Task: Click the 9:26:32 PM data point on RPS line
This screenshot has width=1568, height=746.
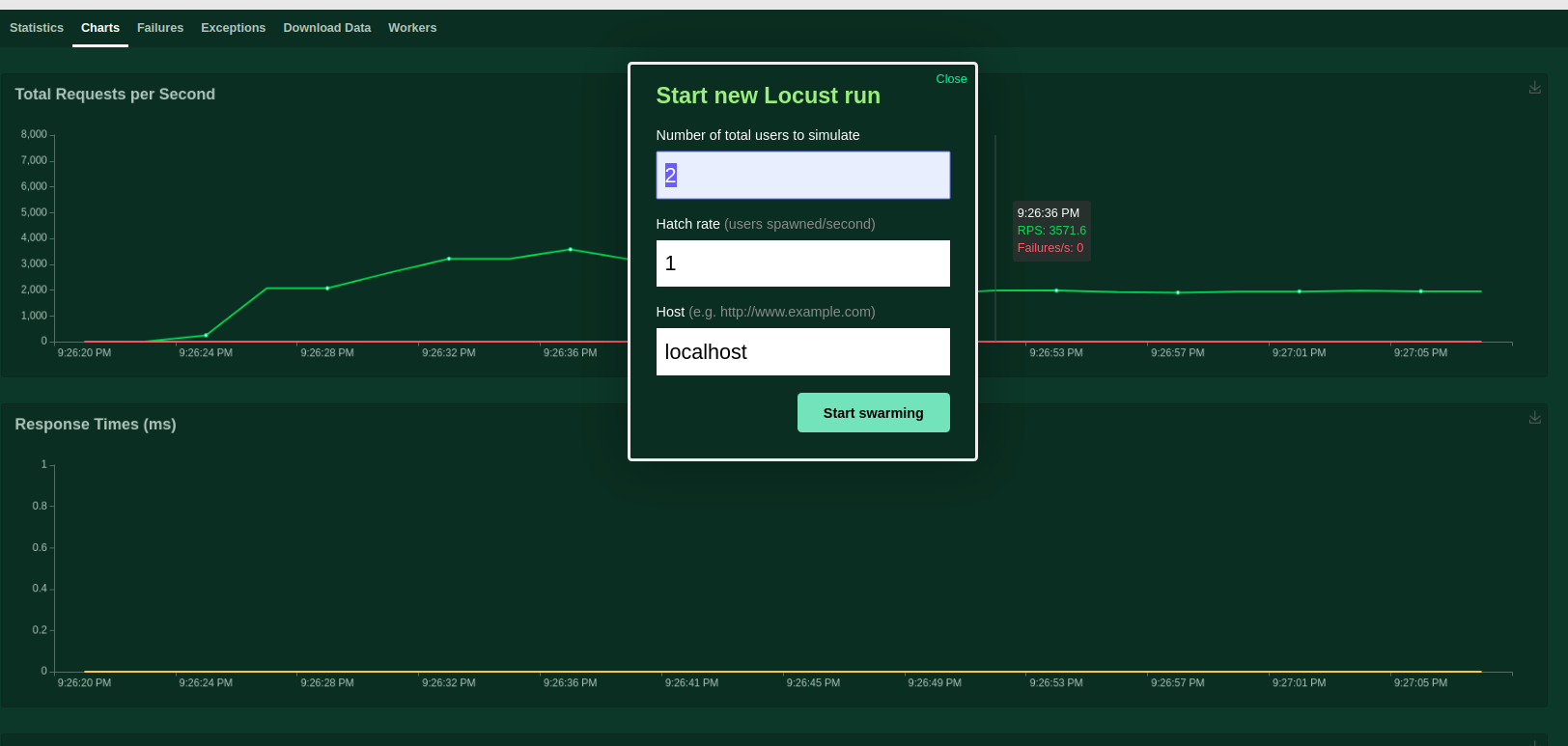Action: (x=449, y=259)
